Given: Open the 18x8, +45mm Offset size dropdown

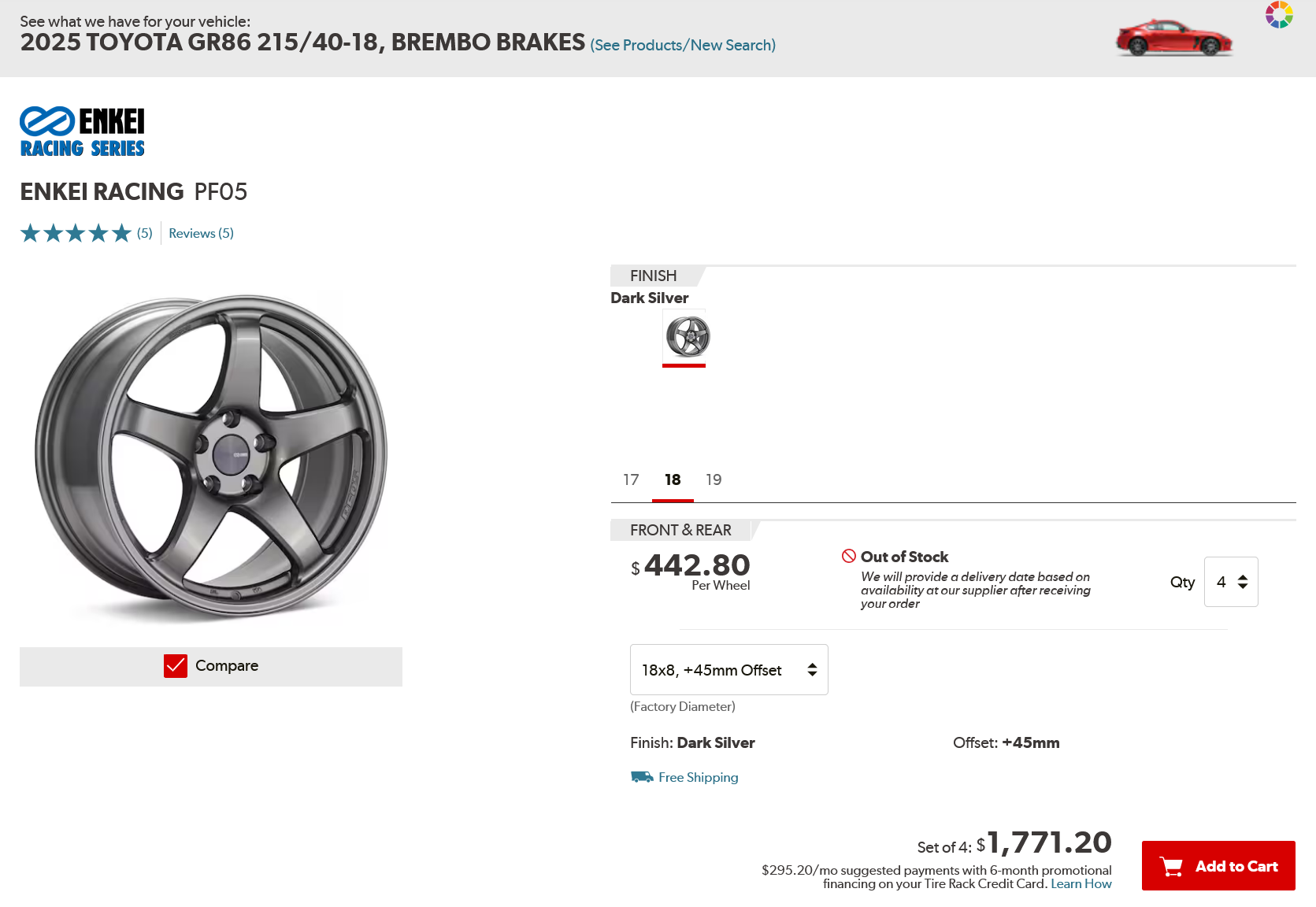Looking at the screenshot, I should click(729, 670).
